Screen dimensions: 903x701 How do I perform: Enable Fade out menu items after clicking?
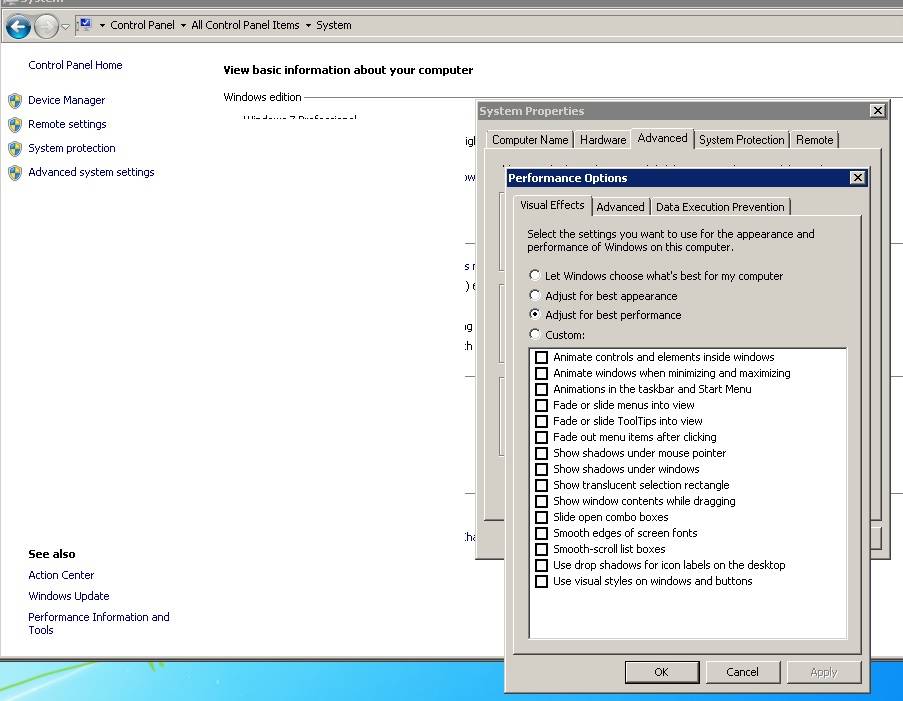[x=541, y=437]
